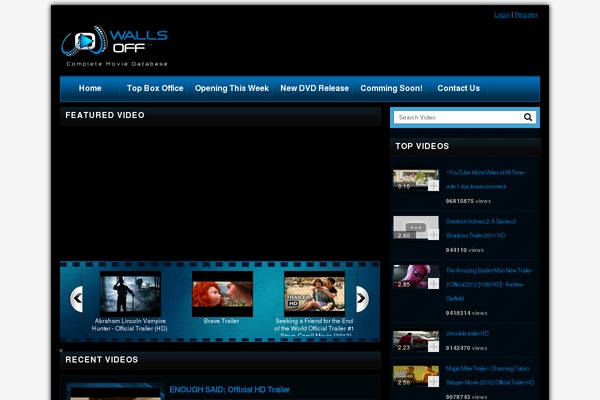This screenshot has width=600, height=400.
Task: Click Abraham Lincoln Vampire Hunter caption text
Action: (130, 325)
